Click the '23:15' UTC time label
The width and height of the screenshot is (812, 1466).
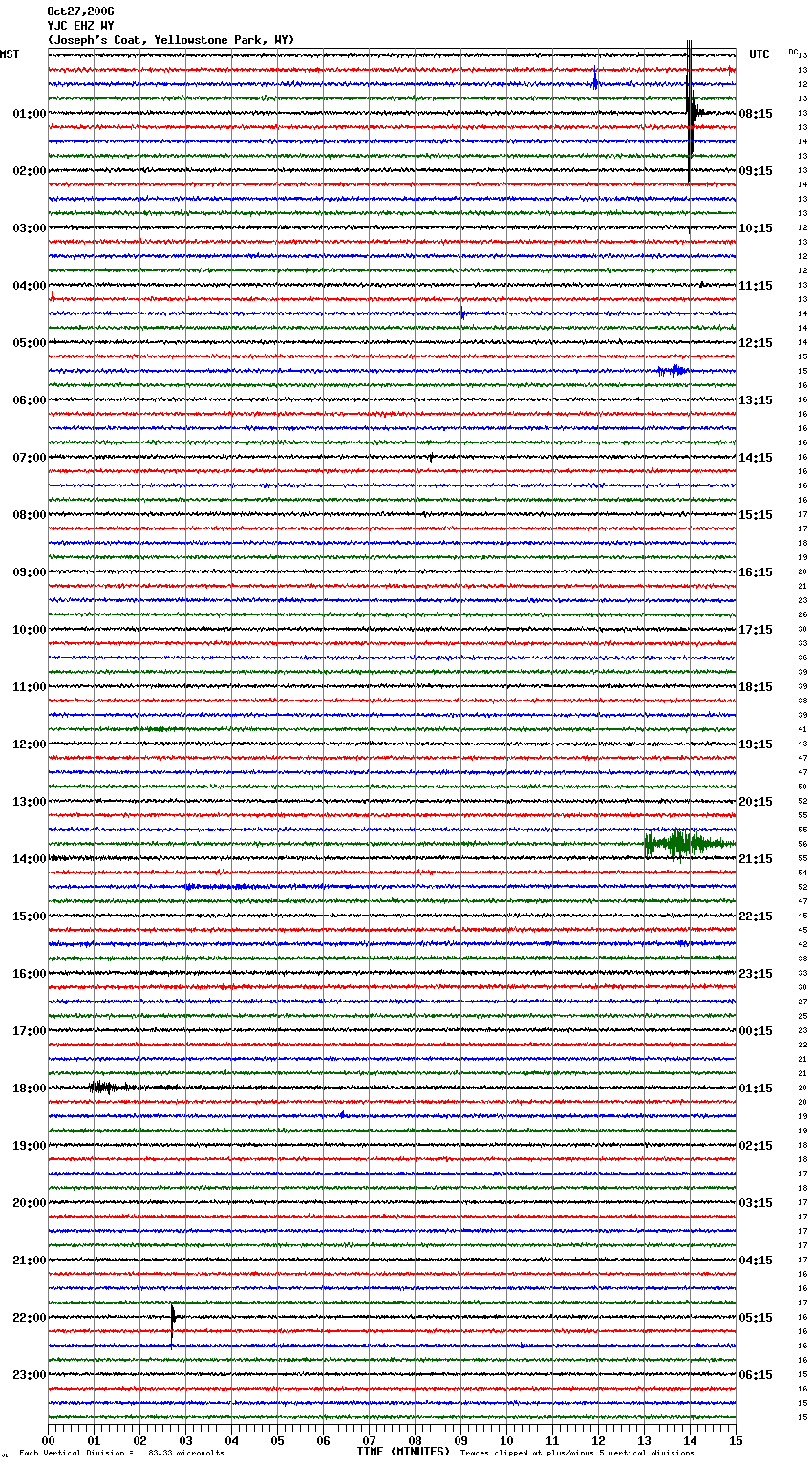756,974
